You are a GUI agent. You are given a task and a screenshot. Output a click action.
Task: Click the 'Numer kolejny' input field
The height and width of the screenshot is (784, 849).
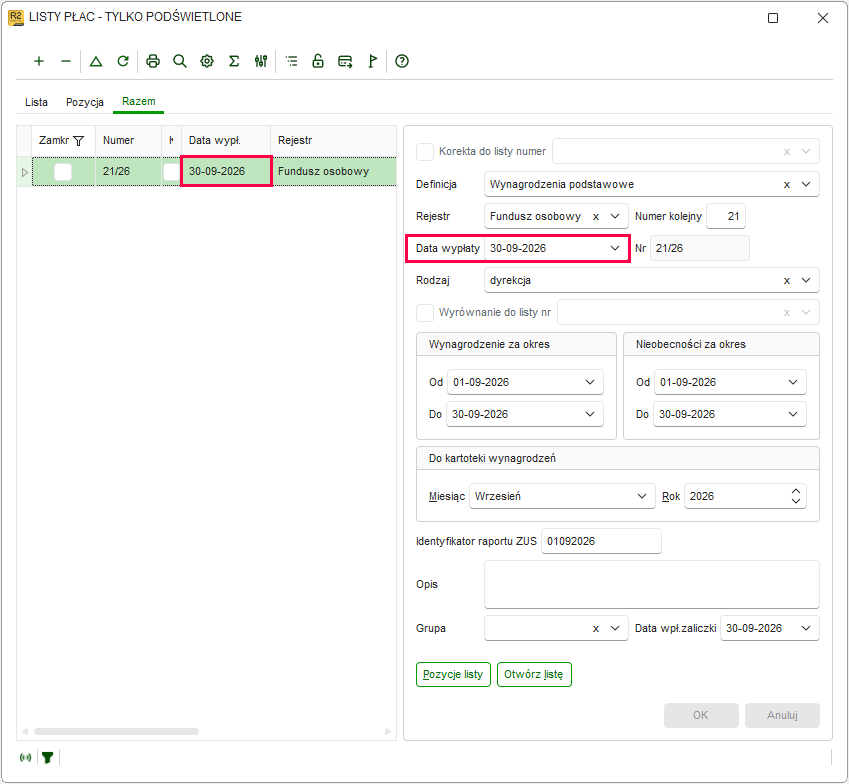coord(726,217)
